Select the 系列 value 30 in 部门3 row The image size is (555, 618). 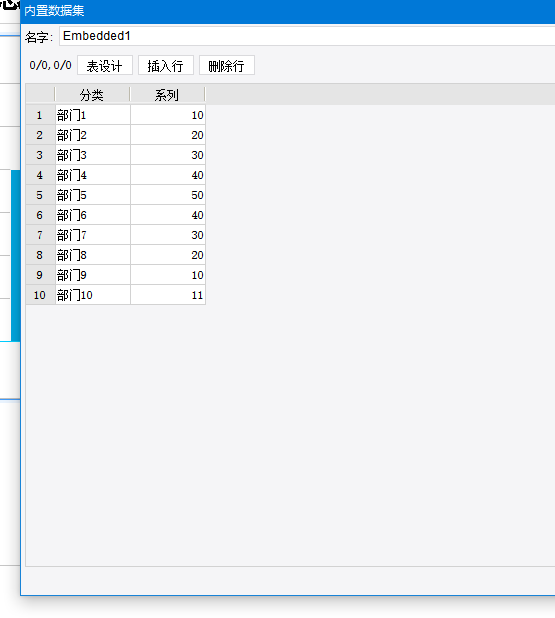tap(168, 155)
